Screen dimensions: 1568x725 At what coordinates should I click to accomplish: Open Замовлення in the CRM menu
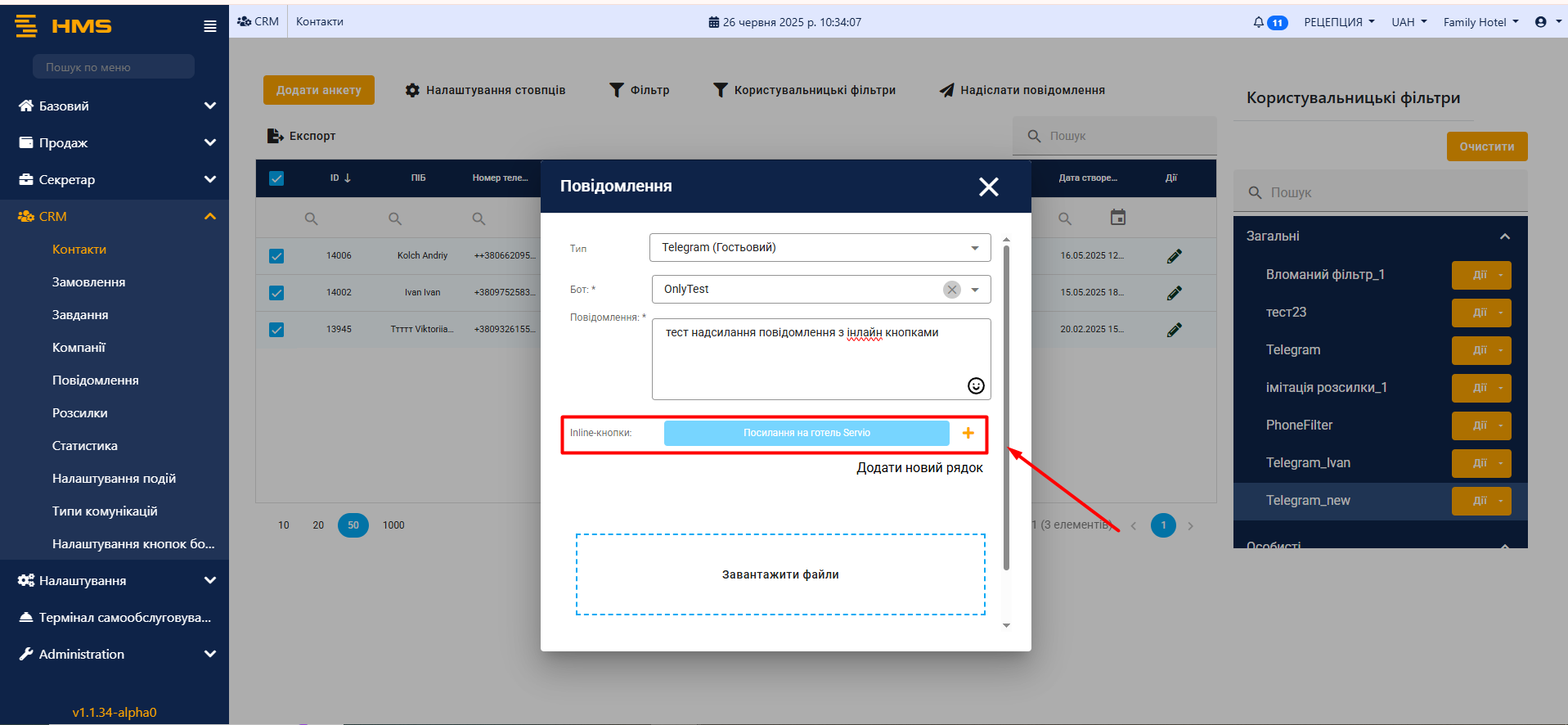(x=88, y=282)
